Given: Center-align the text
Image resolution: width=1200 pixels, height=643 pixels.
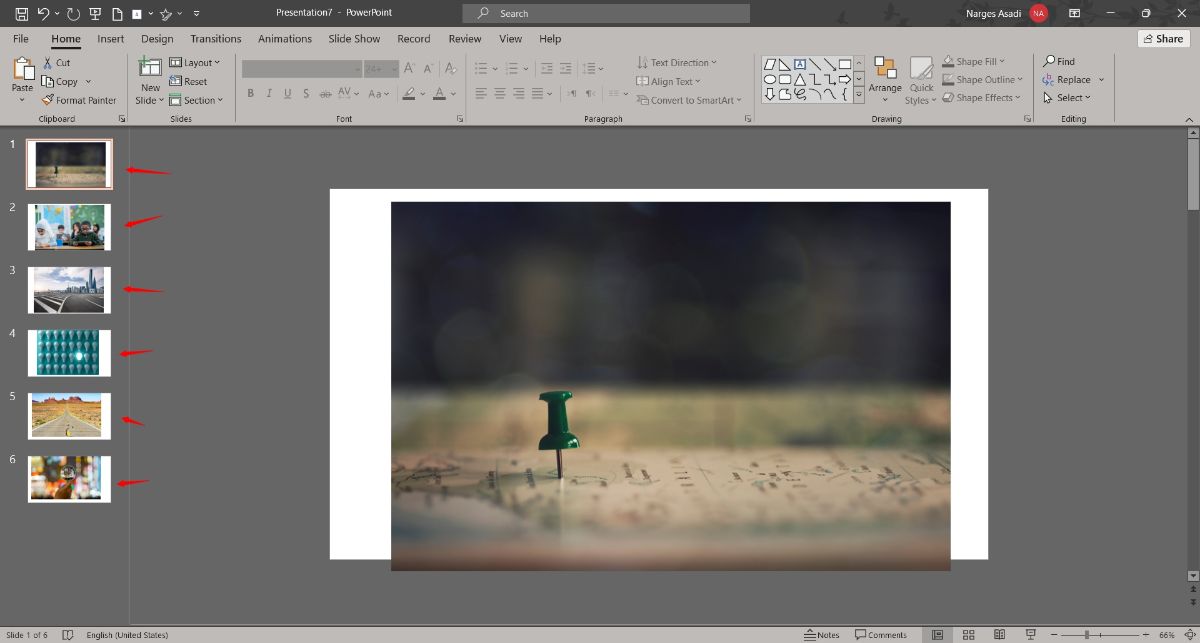Looking at the screenshot, I should (x=500, y=94).
